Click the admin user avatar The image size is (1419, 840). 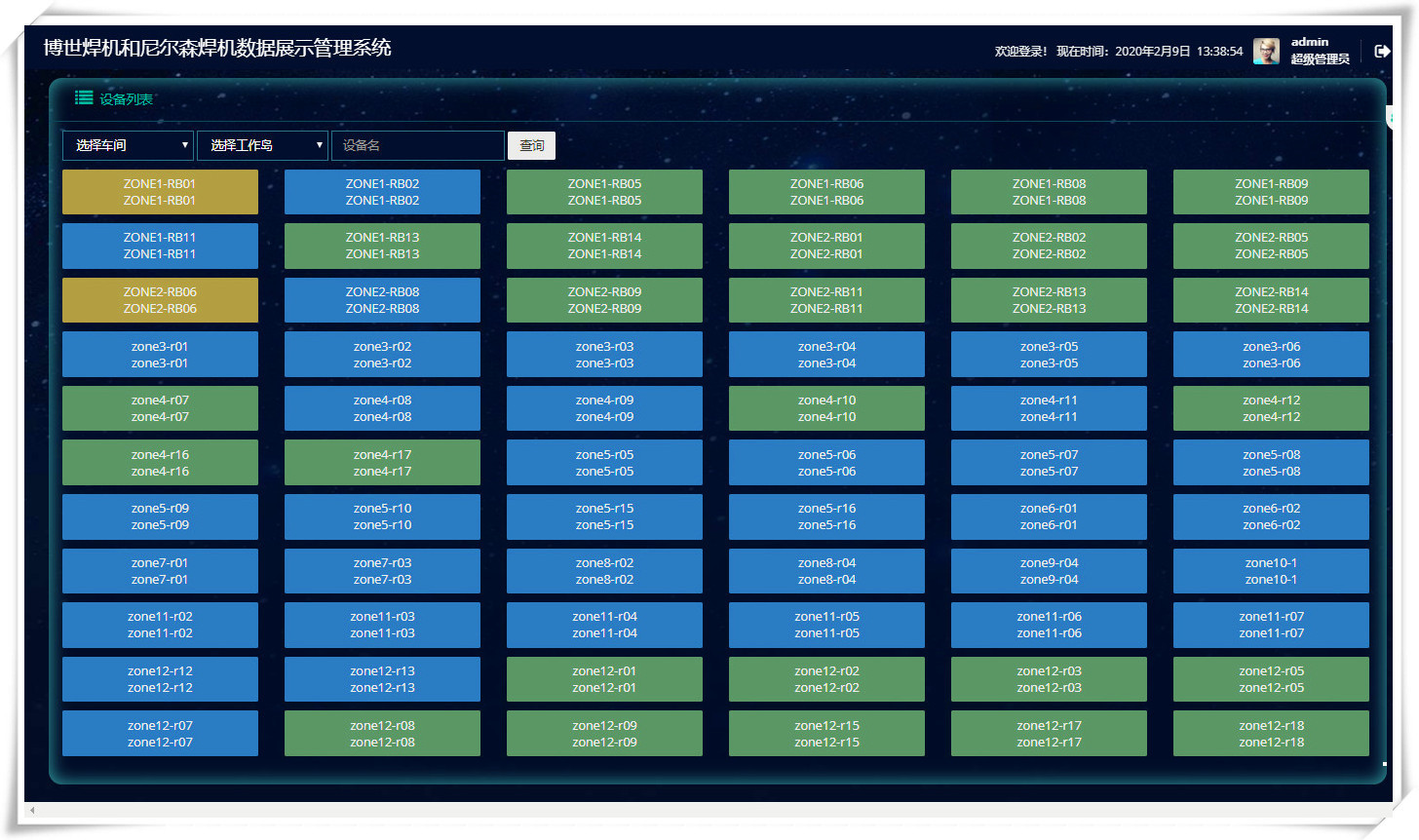click(x=1266, y=52)
